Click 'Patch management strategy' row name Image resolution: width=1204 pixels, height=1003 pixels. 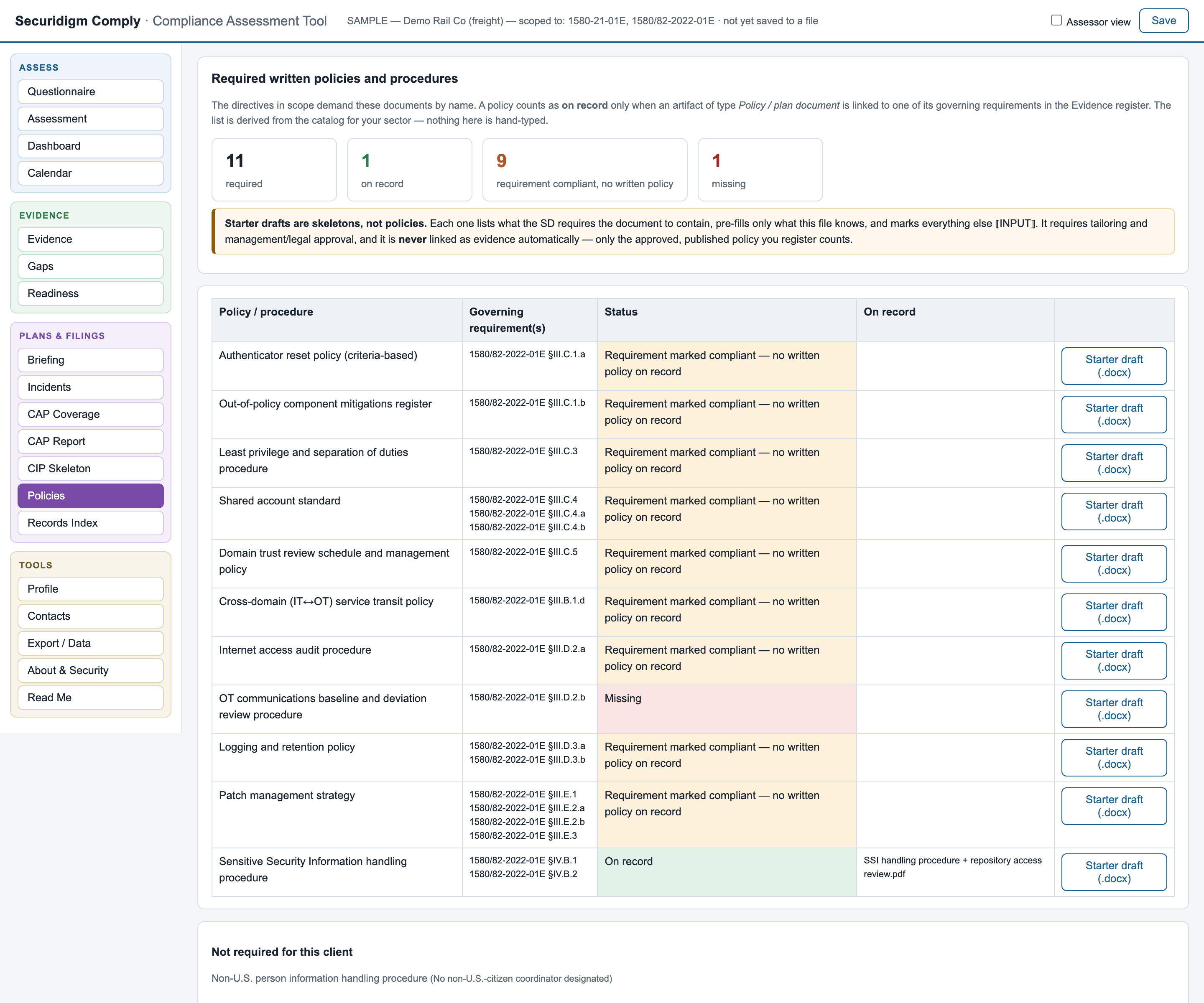(x=287, y=796)
